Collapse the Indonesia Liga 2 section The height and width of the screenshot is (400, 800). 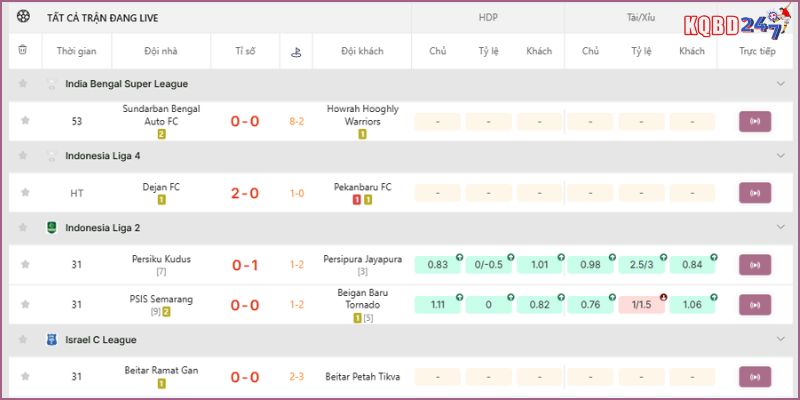tap(781, 228)
